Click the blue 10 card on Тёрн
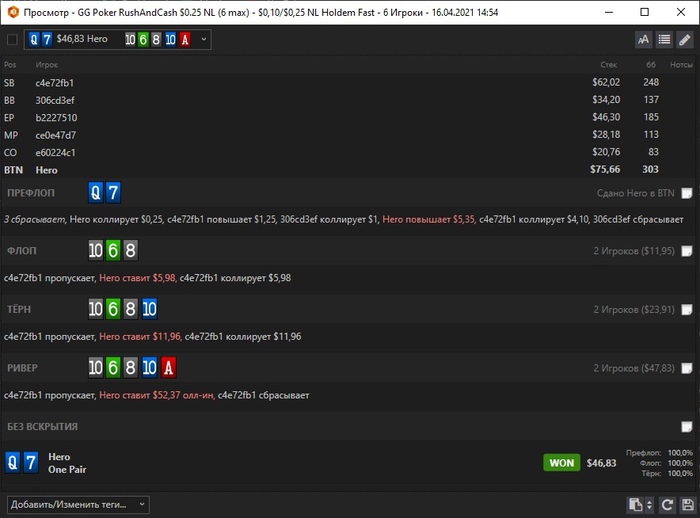The height and width of the screenshot is (518, 700). point(149,309)
